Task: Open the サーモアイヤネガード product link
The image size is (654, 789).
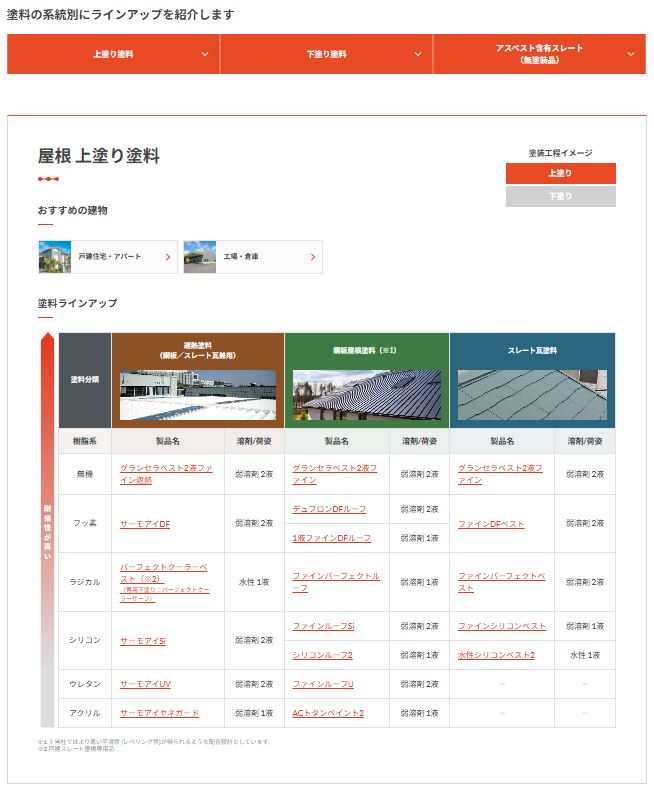Action: [x=159, y=713]
